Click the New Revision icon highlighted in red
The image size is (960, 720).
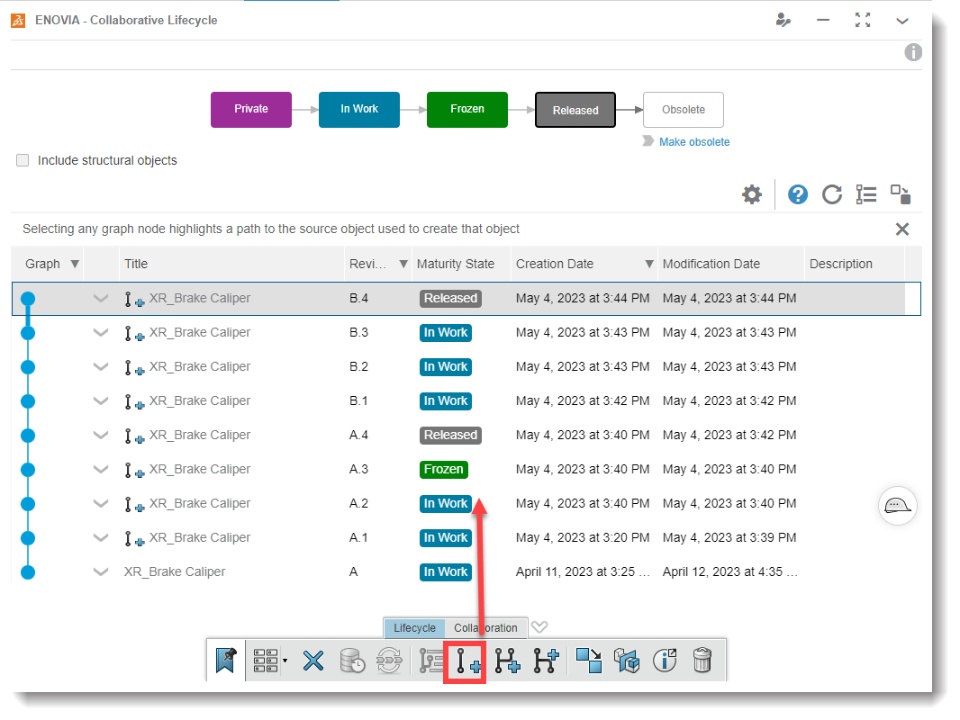click(465, 662)
